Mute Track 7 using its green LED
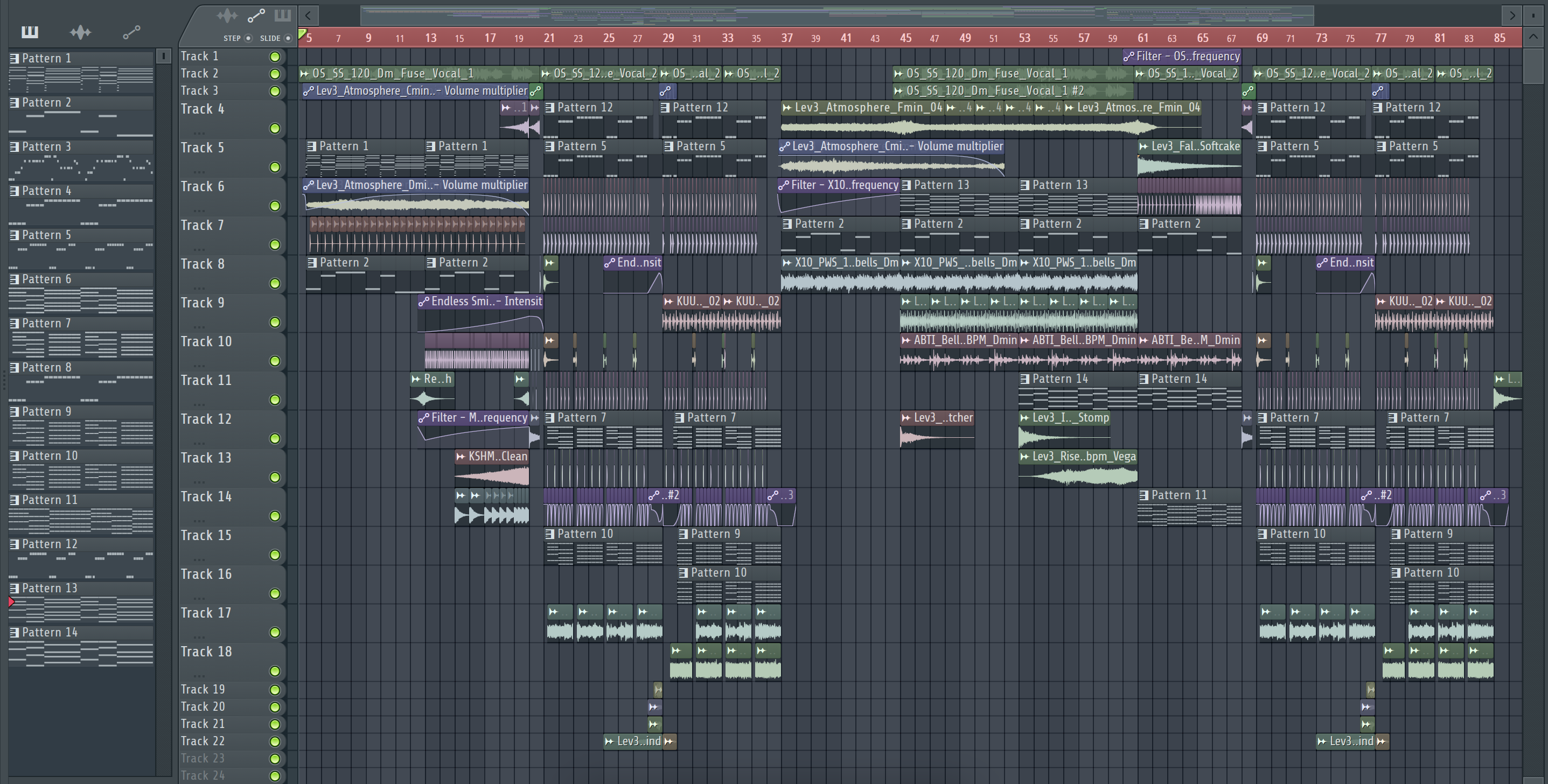The width and height of the screenshot is (1548, 784). click(x=275, y=244)
